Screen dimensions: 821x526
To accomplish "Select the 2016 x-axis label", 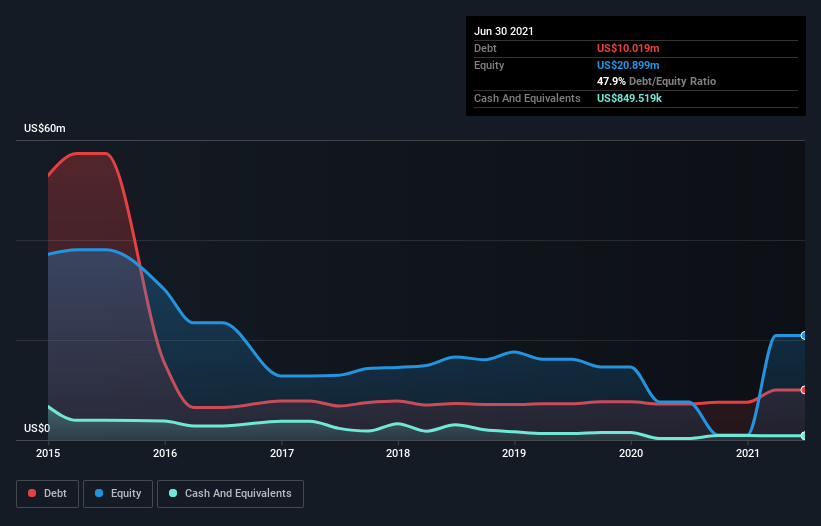I will (x=165, y=453).
